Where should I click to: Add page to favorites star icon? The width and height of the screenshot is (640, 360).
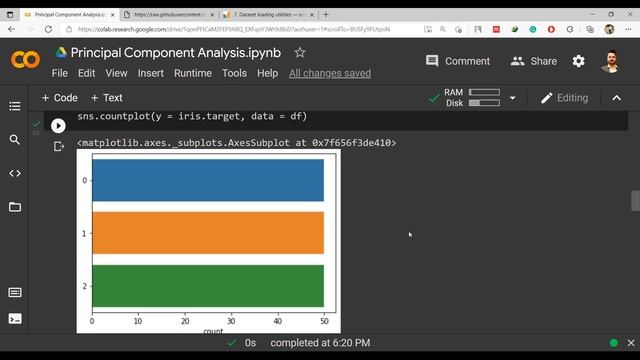(458, 29)
